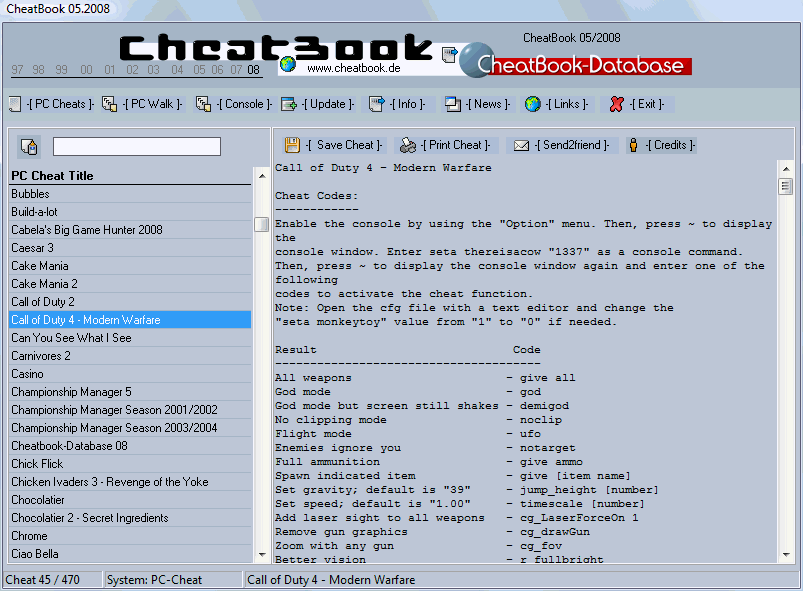The height and width of the screenshot is (591, 803).
Task: Open the PC Cheats menu
Action: pos(60,104)
